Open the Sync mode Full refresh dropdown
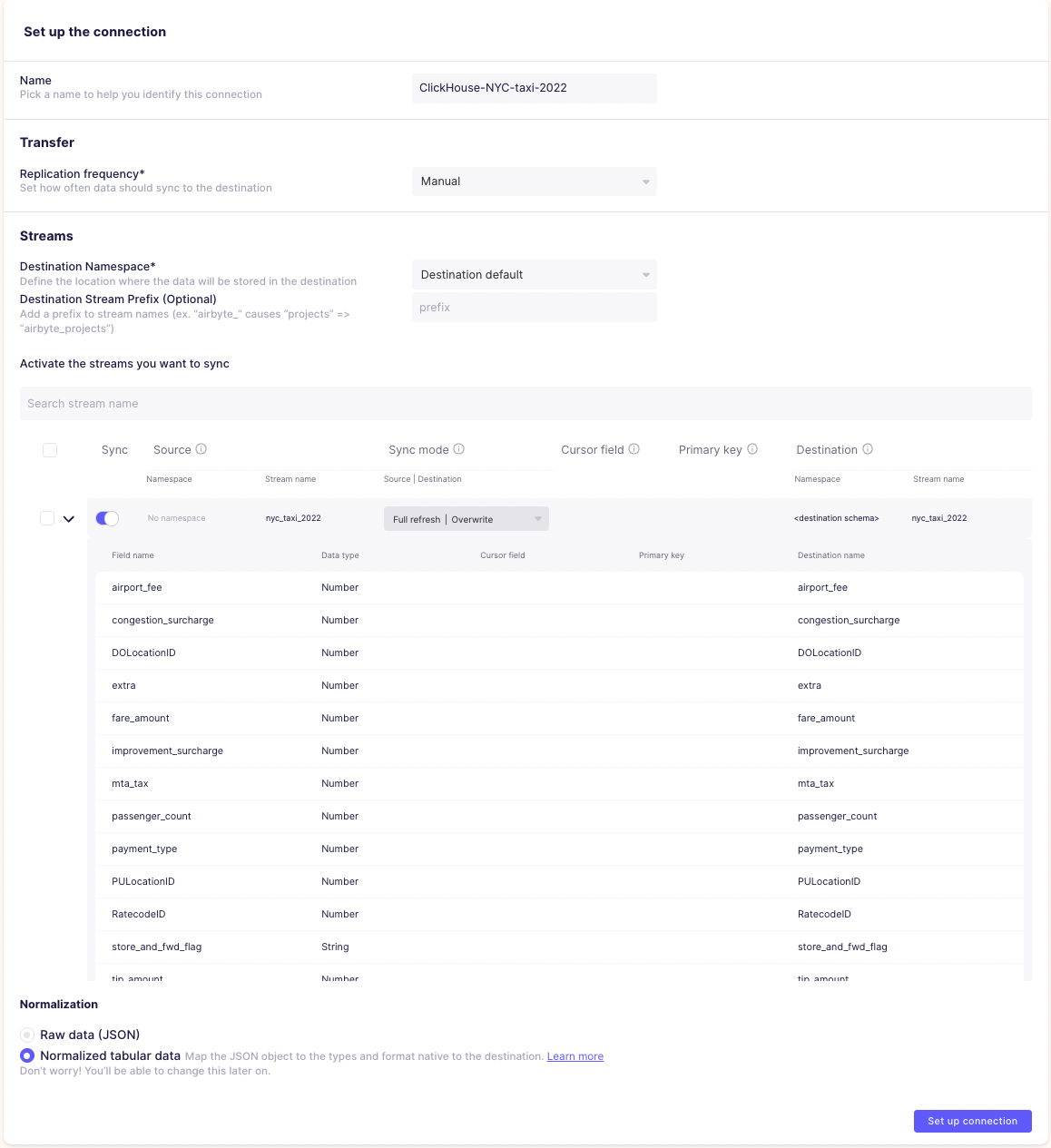 (466, 518)
